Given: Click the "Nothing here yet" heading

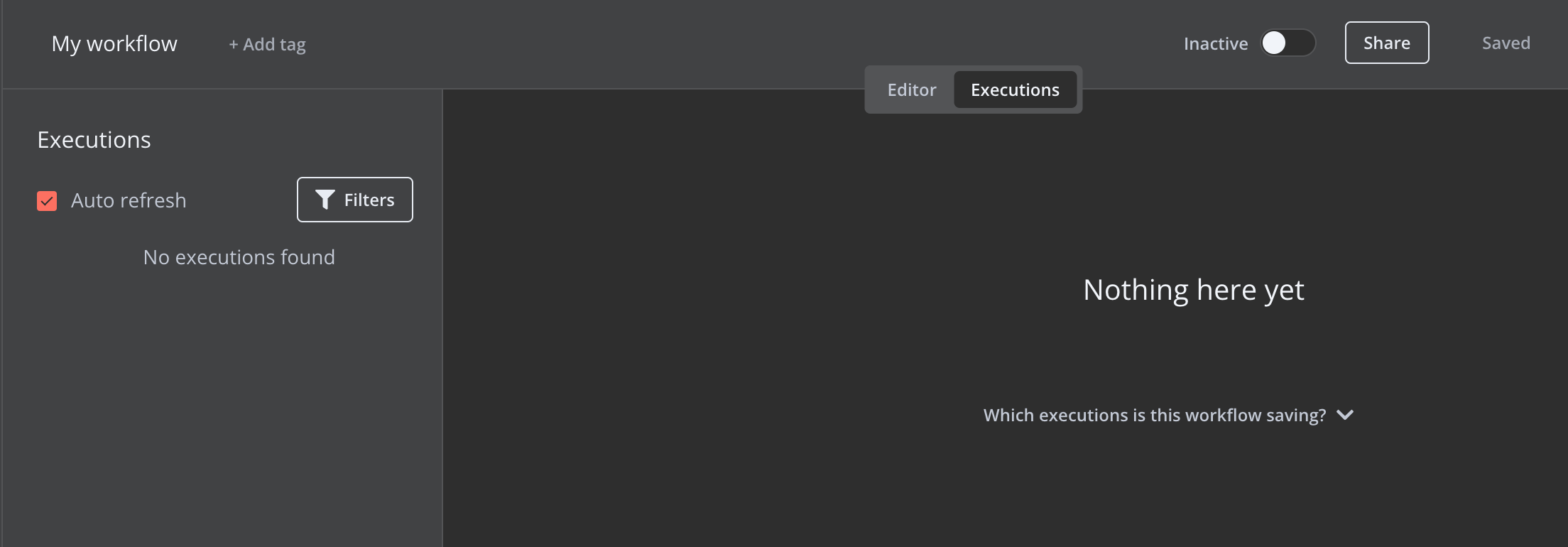Looking at the screenshot, I should point(1194,290).
